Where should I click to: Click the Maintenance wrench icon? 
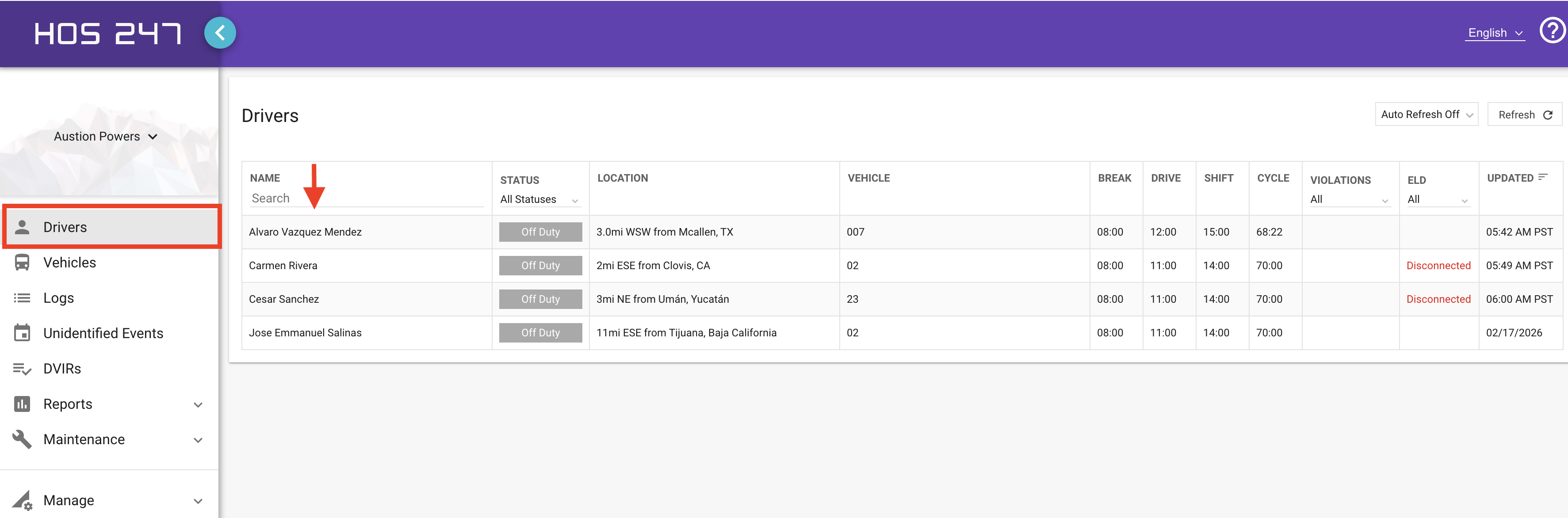pyautogui.click(x=22, y=439)
